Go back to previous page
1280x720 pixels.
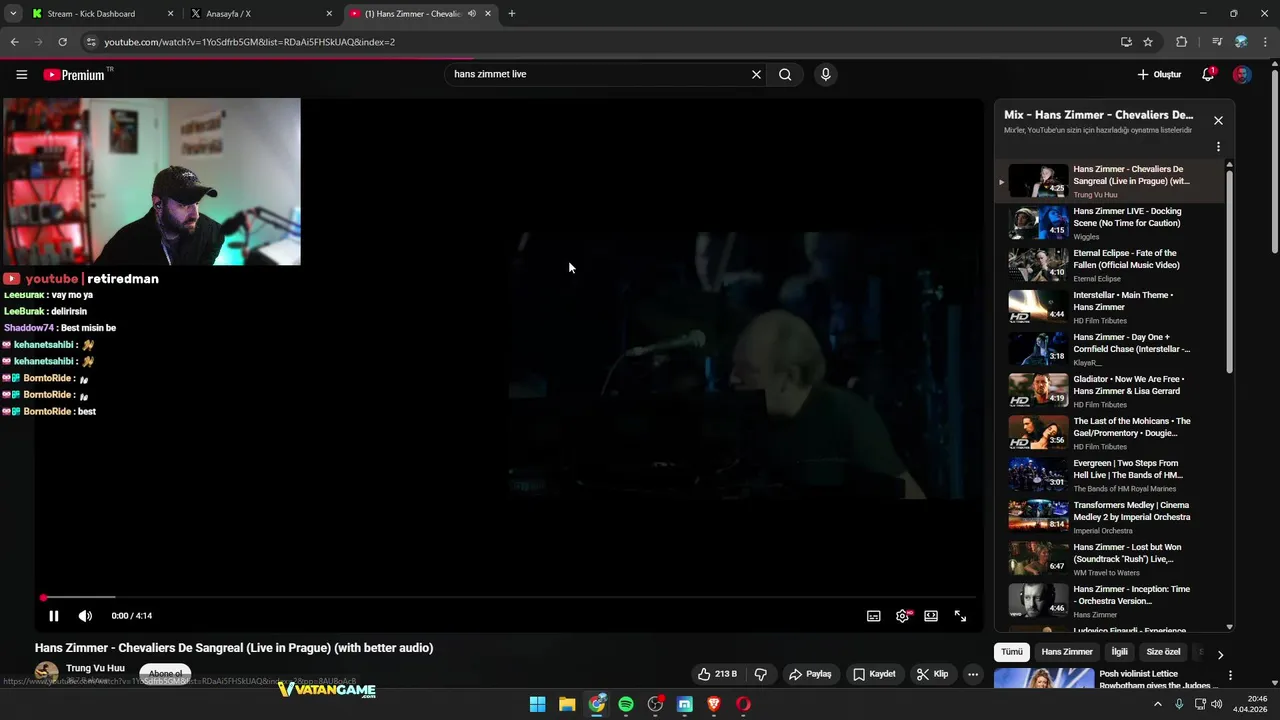click(14, 42)
